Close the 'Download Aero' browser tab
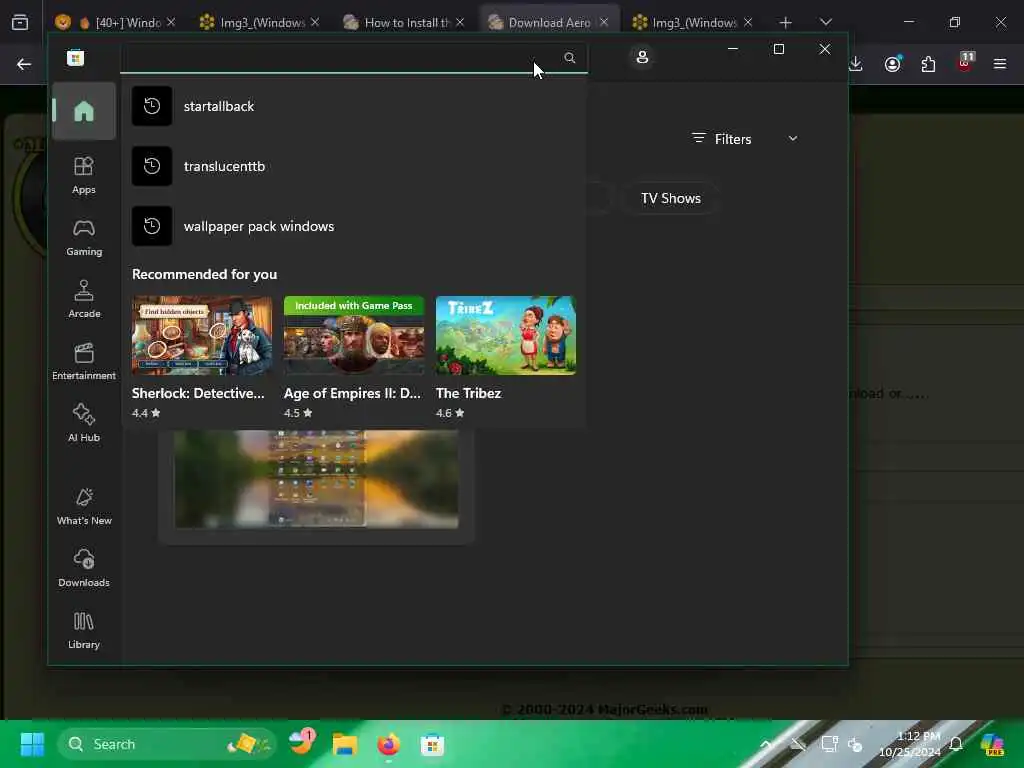1024x768 pixels. [604, 22]
